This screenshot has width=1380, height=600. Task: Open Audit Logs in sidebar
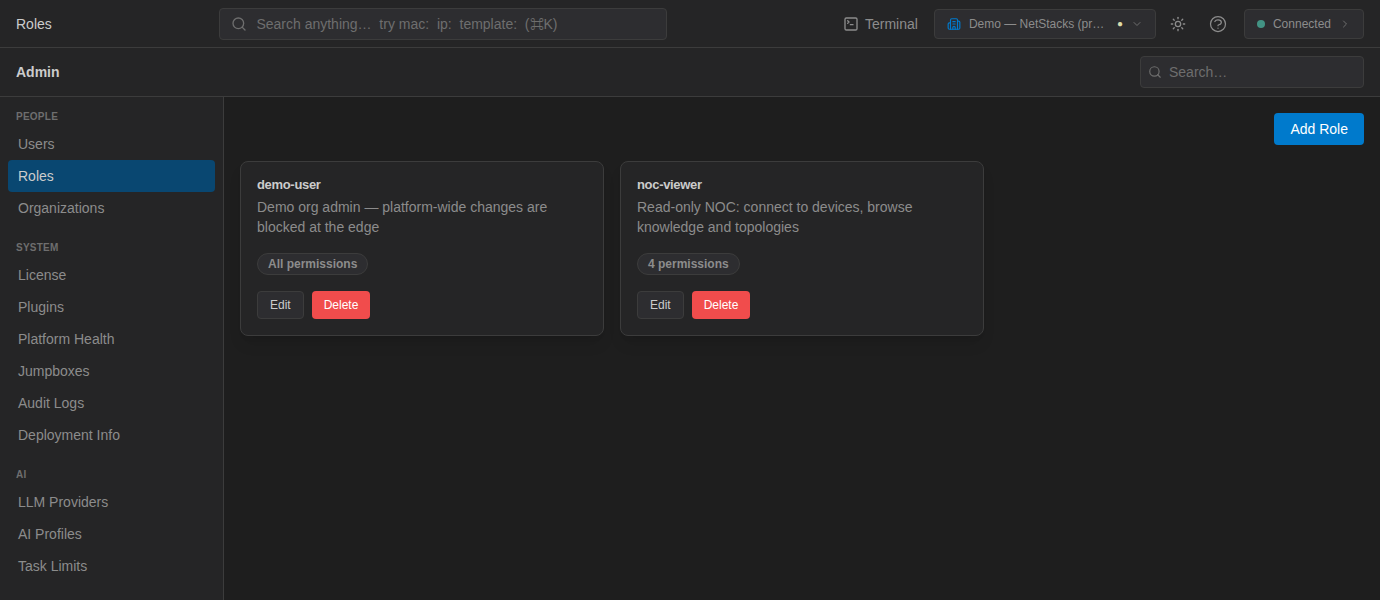tap(111, 403)
